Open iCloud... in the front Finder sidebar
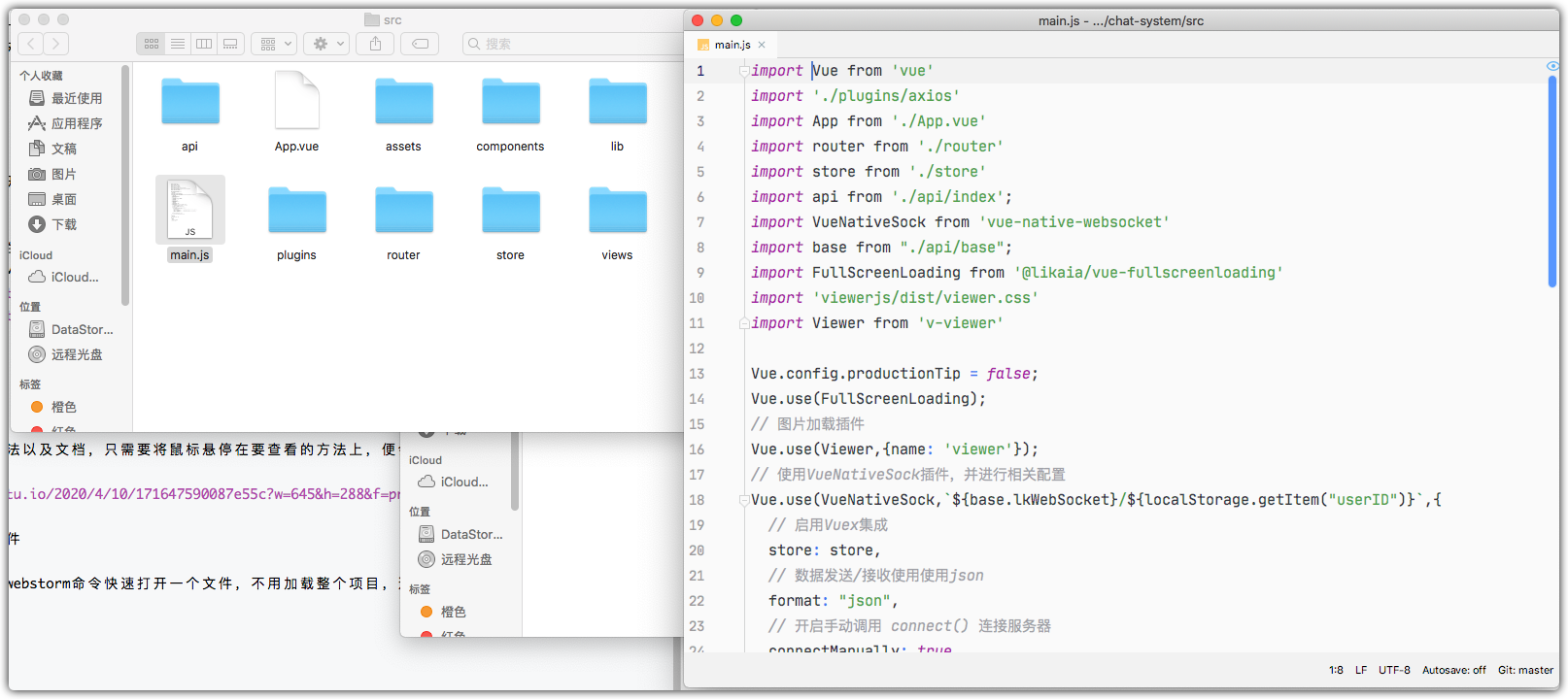The height and width of the screenshot is (699, 1568). pos(64,277)
